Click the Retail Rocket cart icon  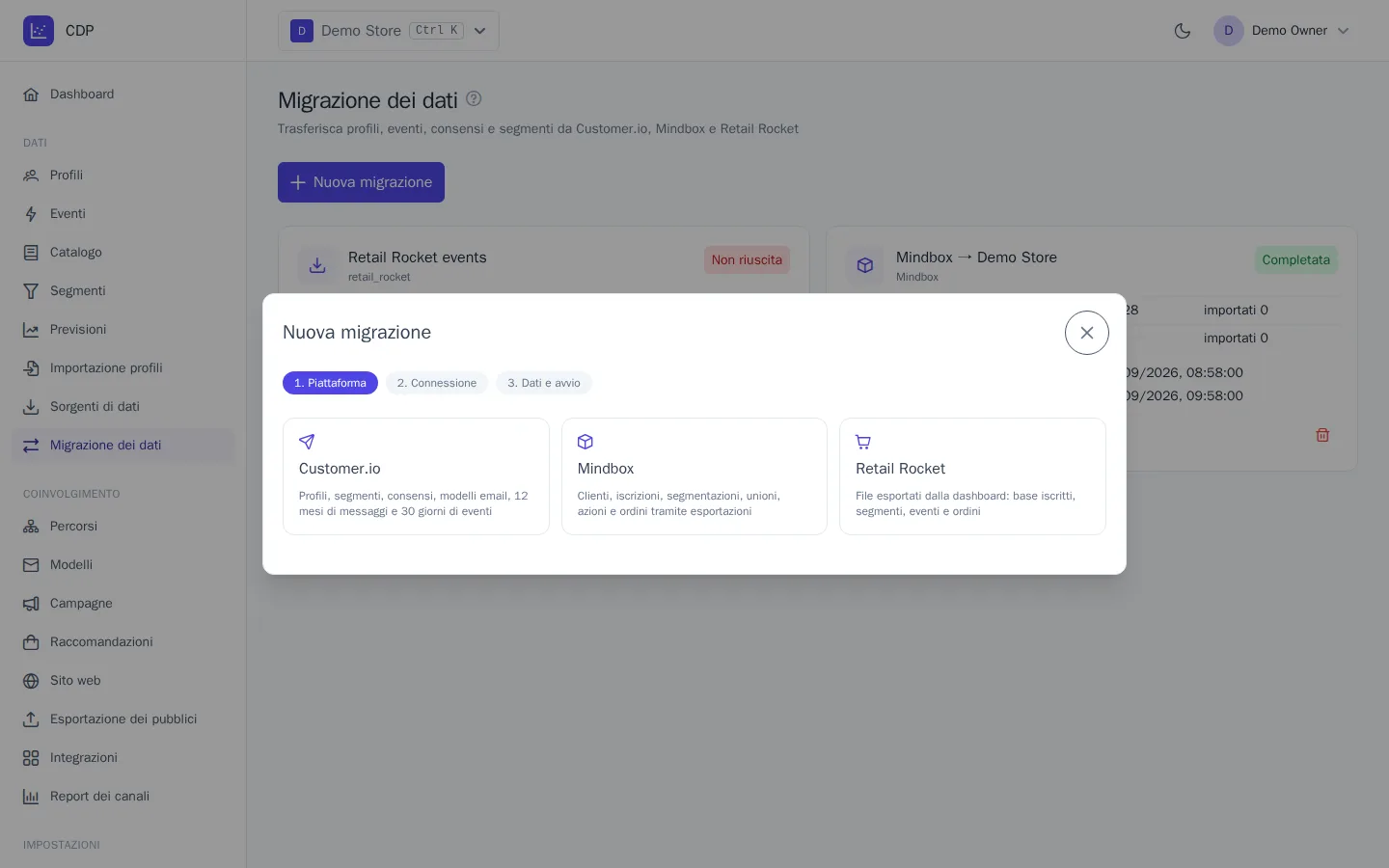pos(863,442)
